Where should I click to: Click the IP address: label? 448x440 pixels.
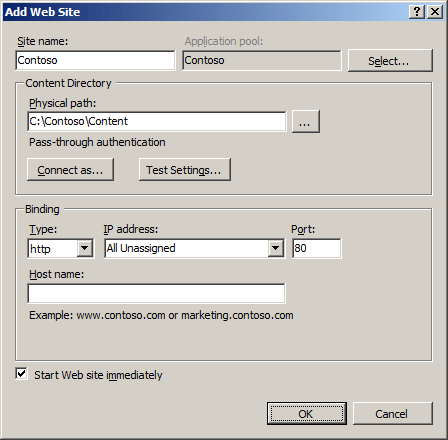click(131, 229)
